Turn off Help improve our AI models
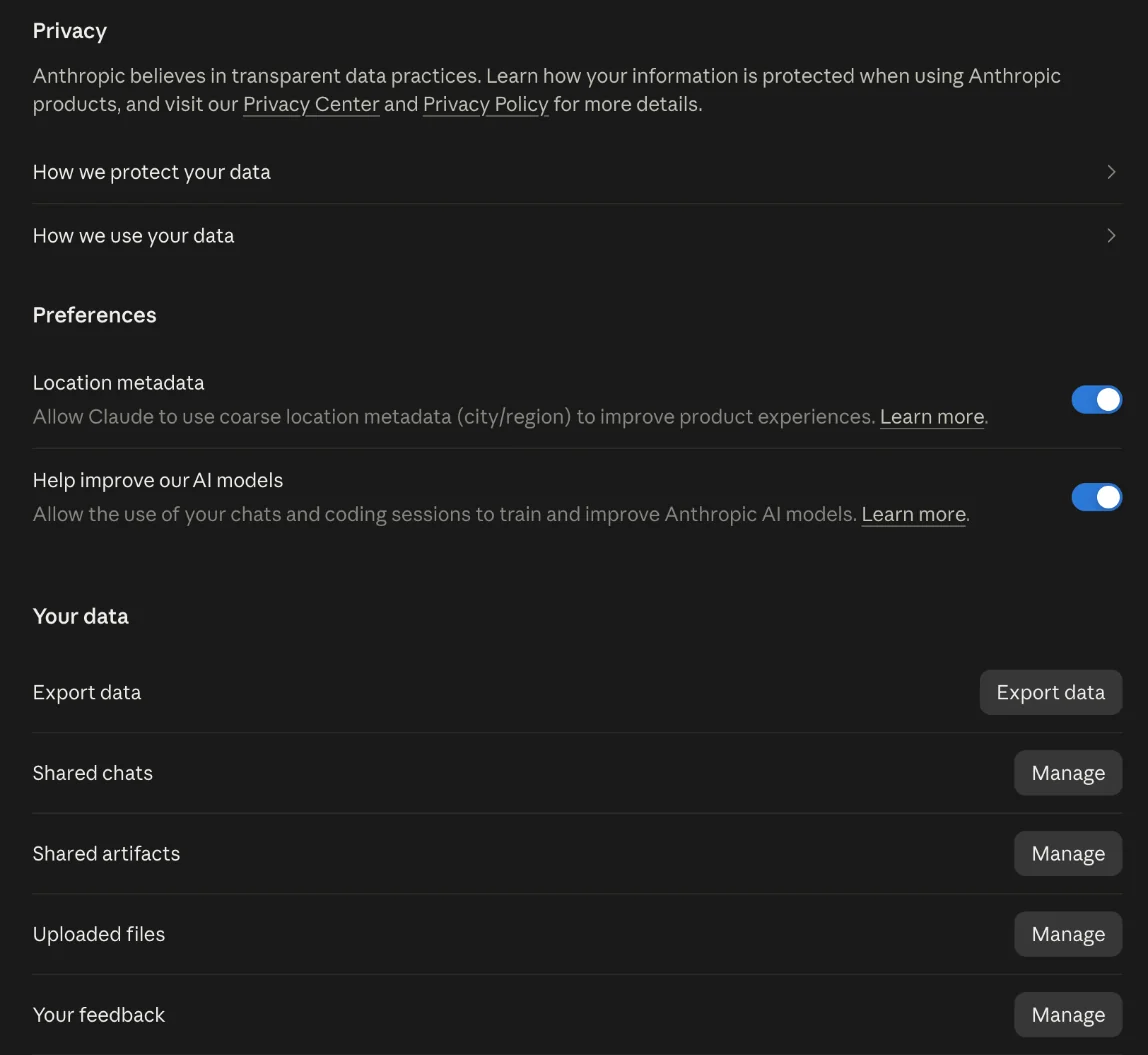Viewport: 1148px width, 1055px height. [x=1096, y=497]
